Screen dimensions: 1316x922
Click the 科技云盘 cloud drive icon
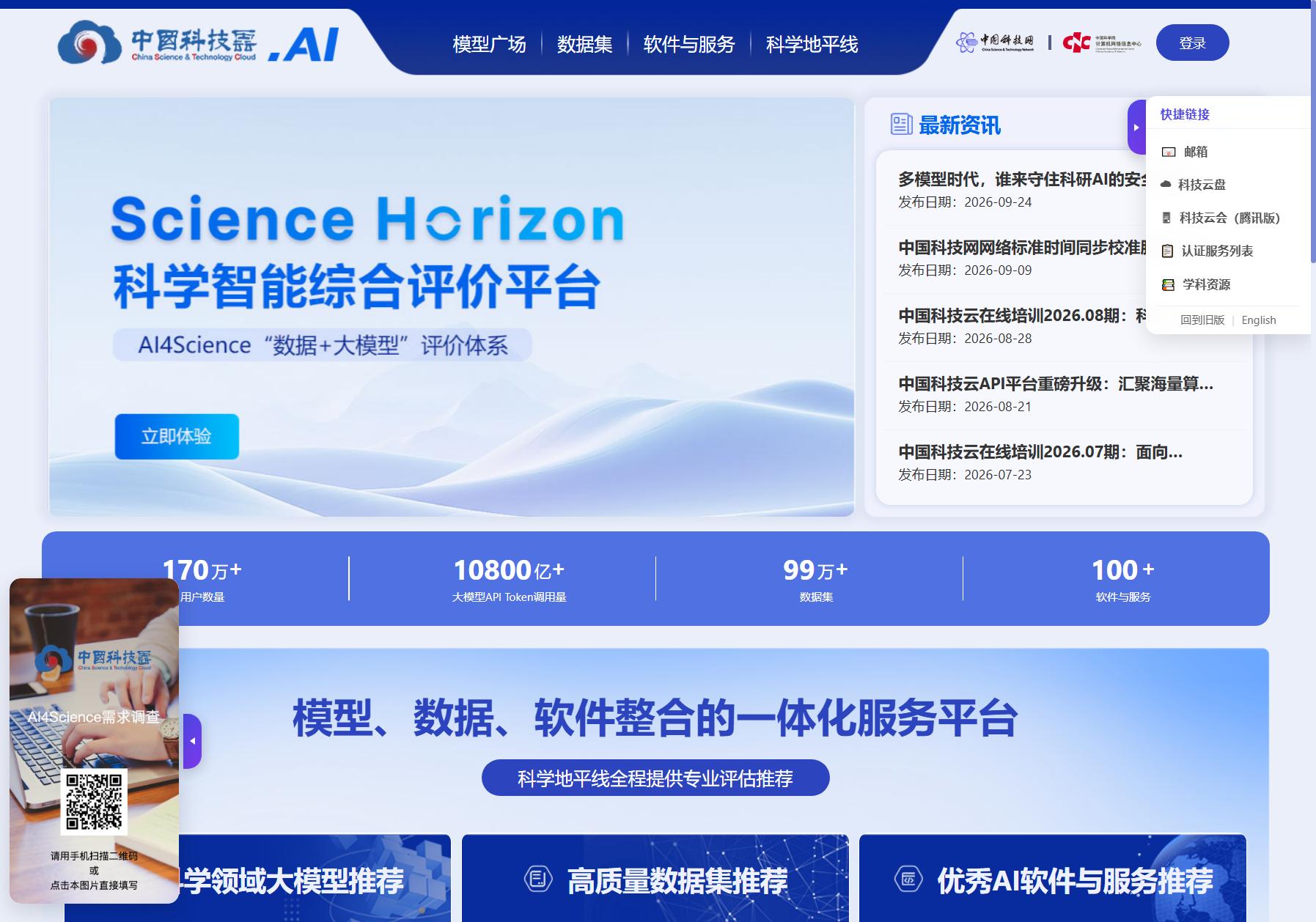[x=1166, y=185]
